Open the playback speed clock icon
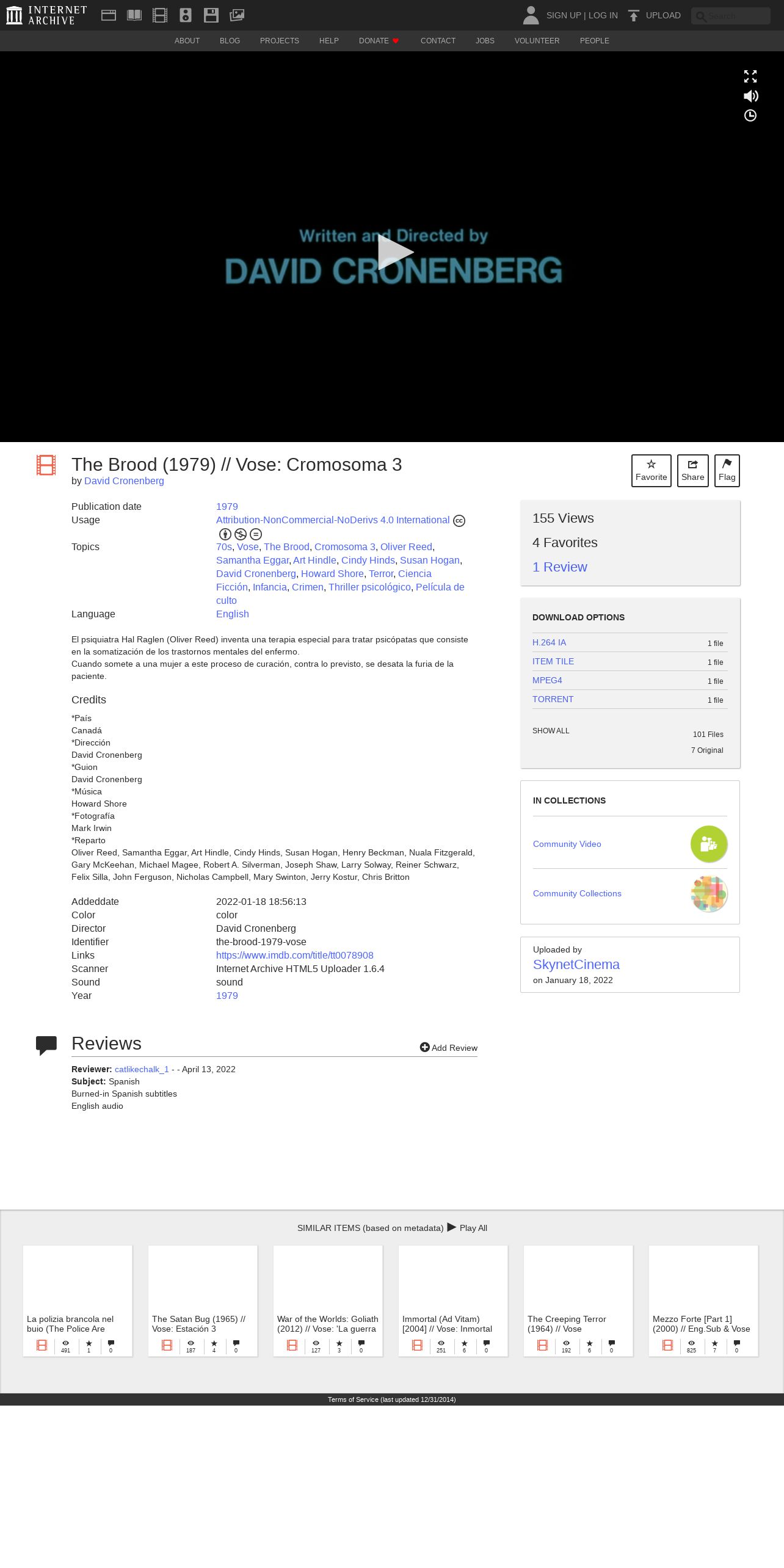Viewport: 784px width, 1568px height. pyautogui.click(x=750, y=115)
